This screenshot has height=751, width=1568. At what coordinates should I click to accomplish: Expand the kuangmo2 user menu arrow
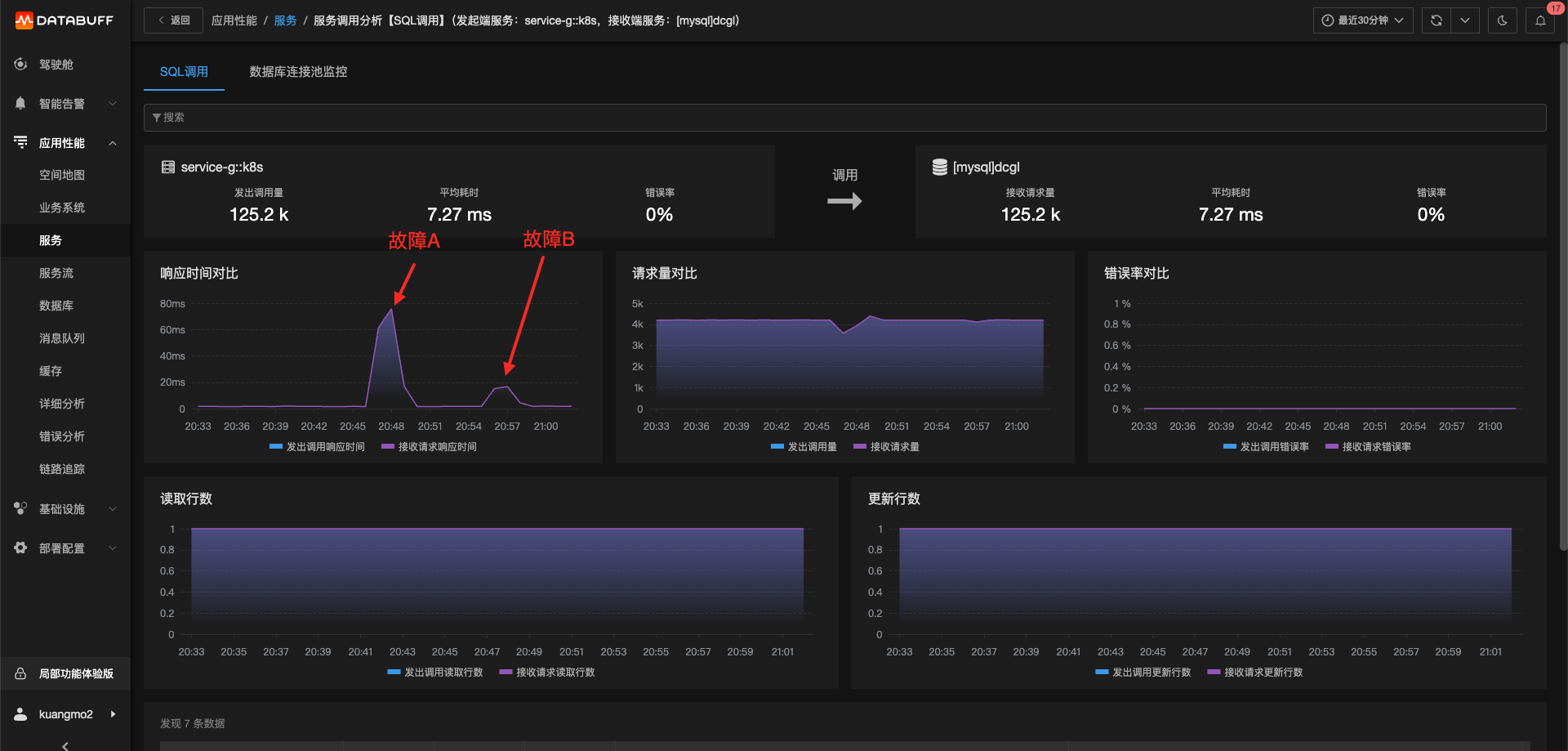pyautogui.click(x=113, y=714)
